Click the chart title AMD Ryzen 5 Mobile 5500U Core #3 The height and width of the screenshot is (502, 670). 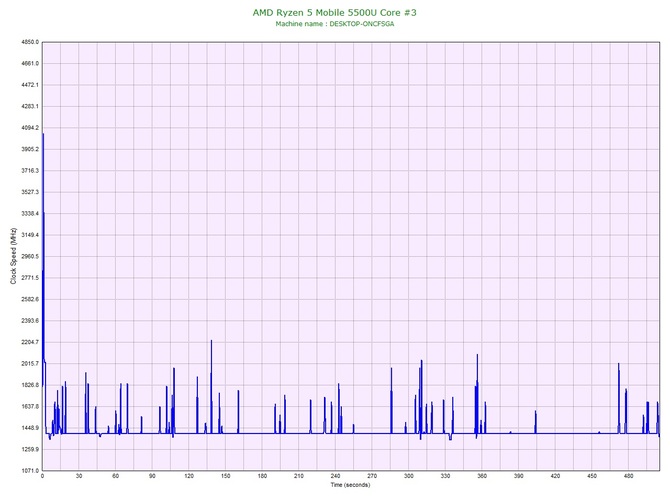click(334, 12)
